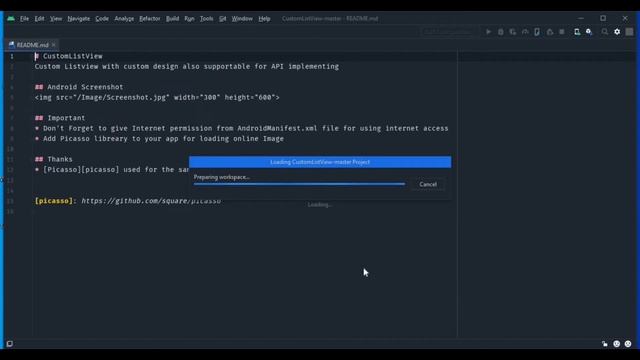Screen dimensions: 640x360
Task: Click the img src Screenshot.jpg line
Action: click(x=157, y=98)
